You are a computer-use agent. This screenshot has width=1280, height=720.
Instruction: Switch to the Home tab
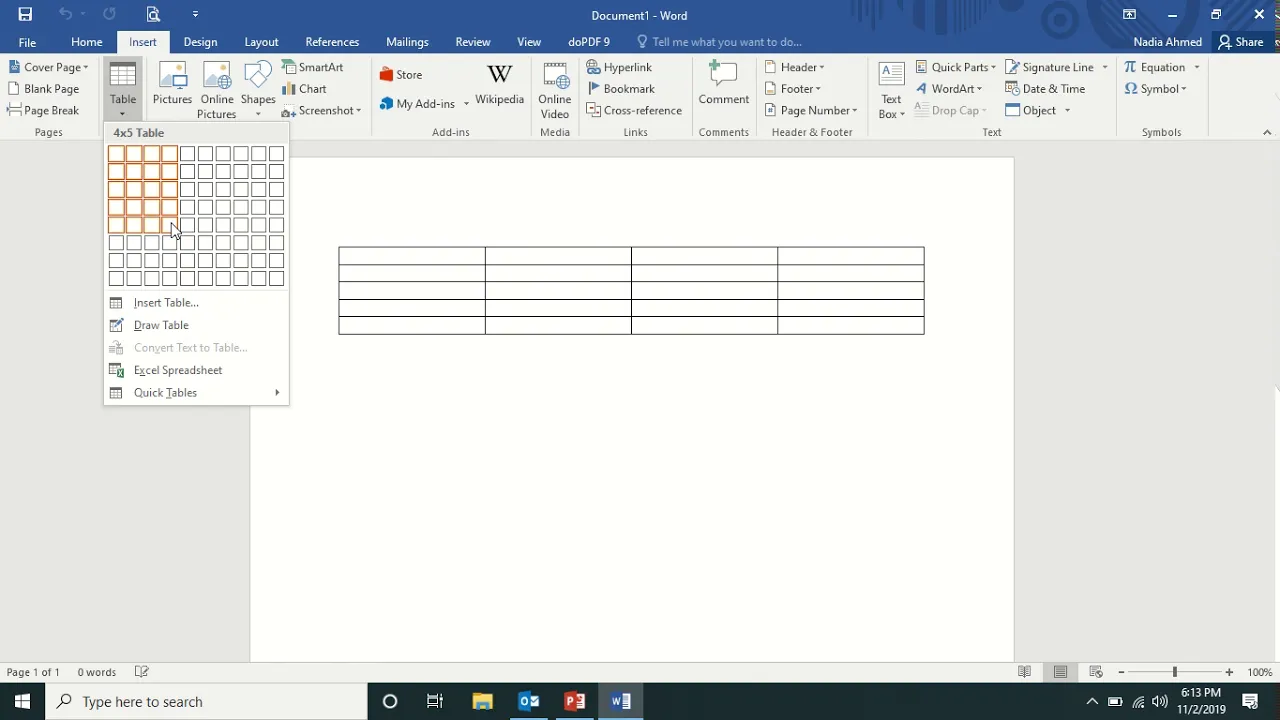(x=87, y=42)
